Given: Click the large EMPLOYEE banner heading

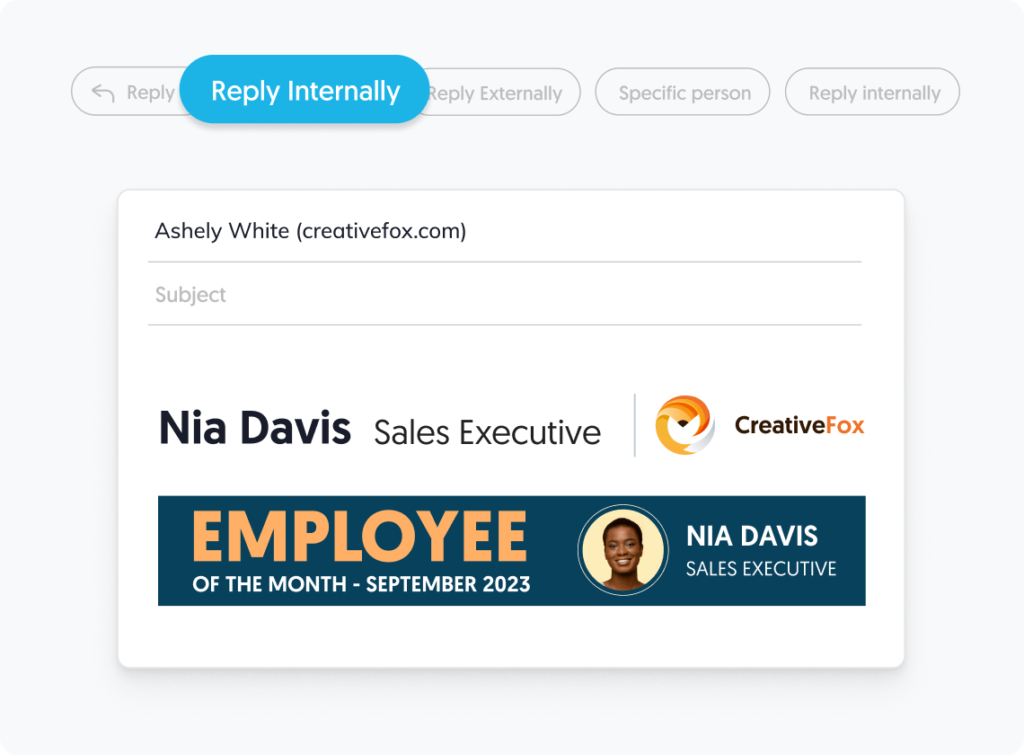Looking at the screenshot, I should coord(359,537).
